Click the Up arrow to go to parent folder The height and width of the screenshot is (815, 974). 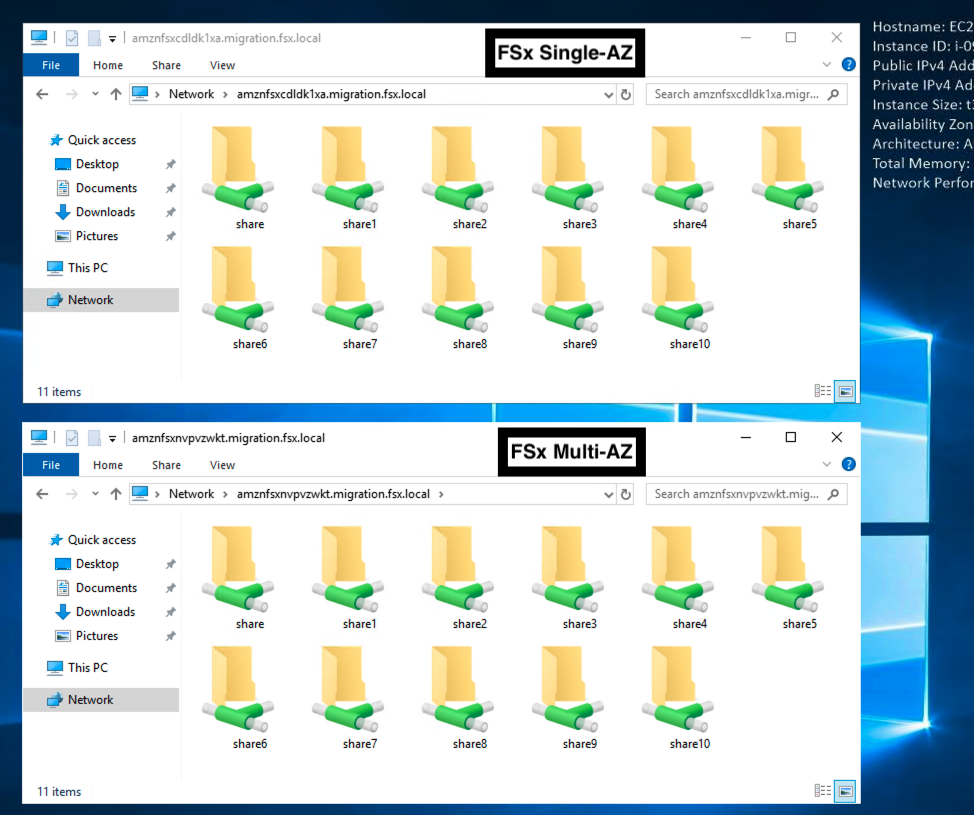pos(117,93)
